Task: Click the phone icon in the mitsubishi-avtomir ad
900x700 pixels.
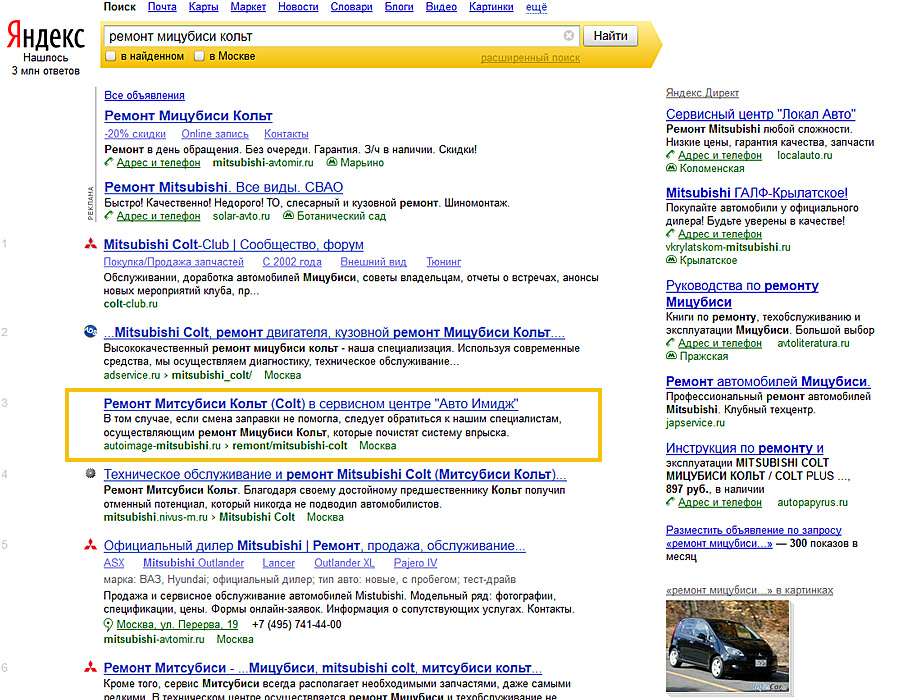Action: (x=109, y=162)
